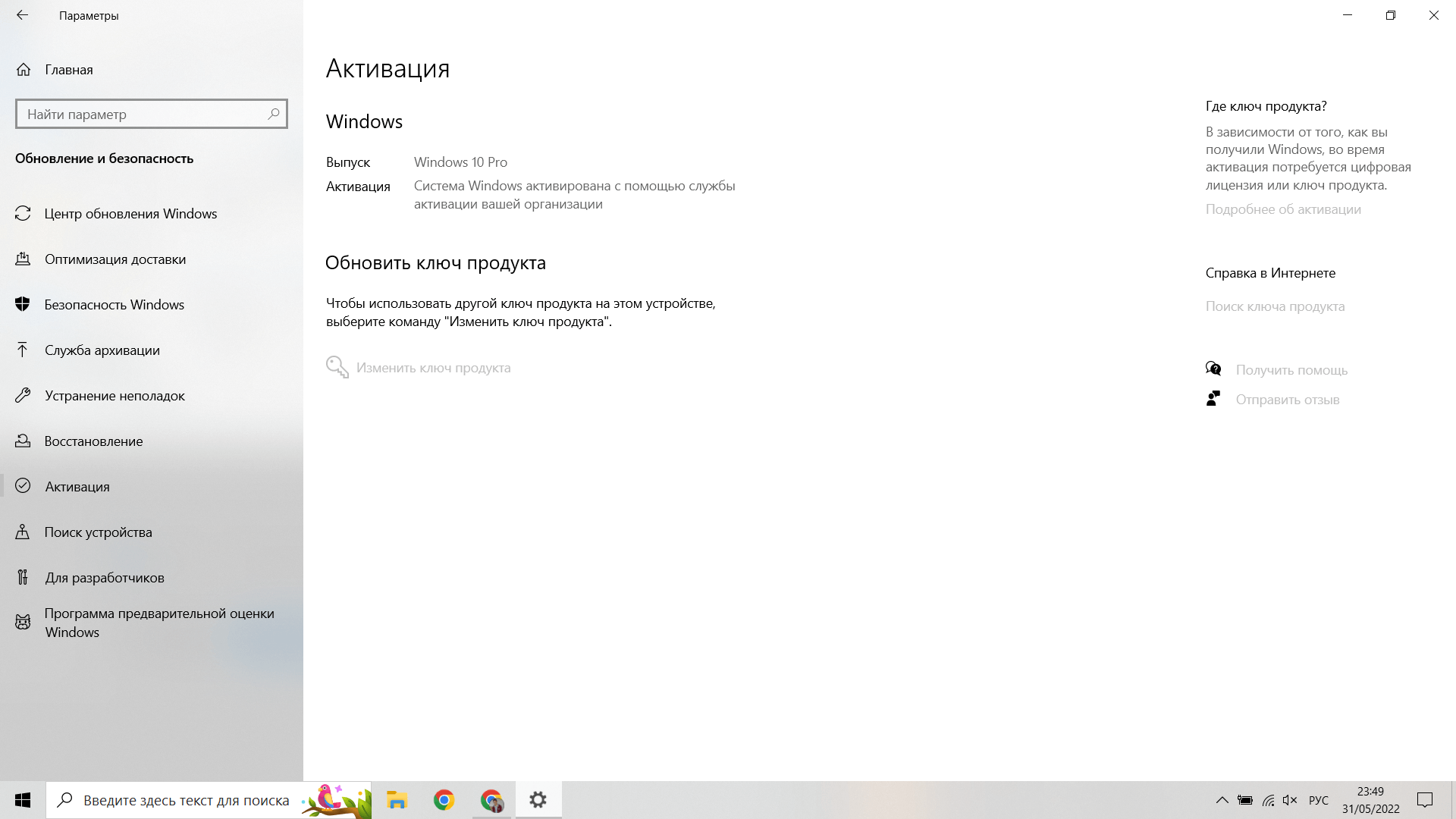1456x819 pixels.
Task: Click the Send feedback person icon
Action: click(x=1213, y=399)
